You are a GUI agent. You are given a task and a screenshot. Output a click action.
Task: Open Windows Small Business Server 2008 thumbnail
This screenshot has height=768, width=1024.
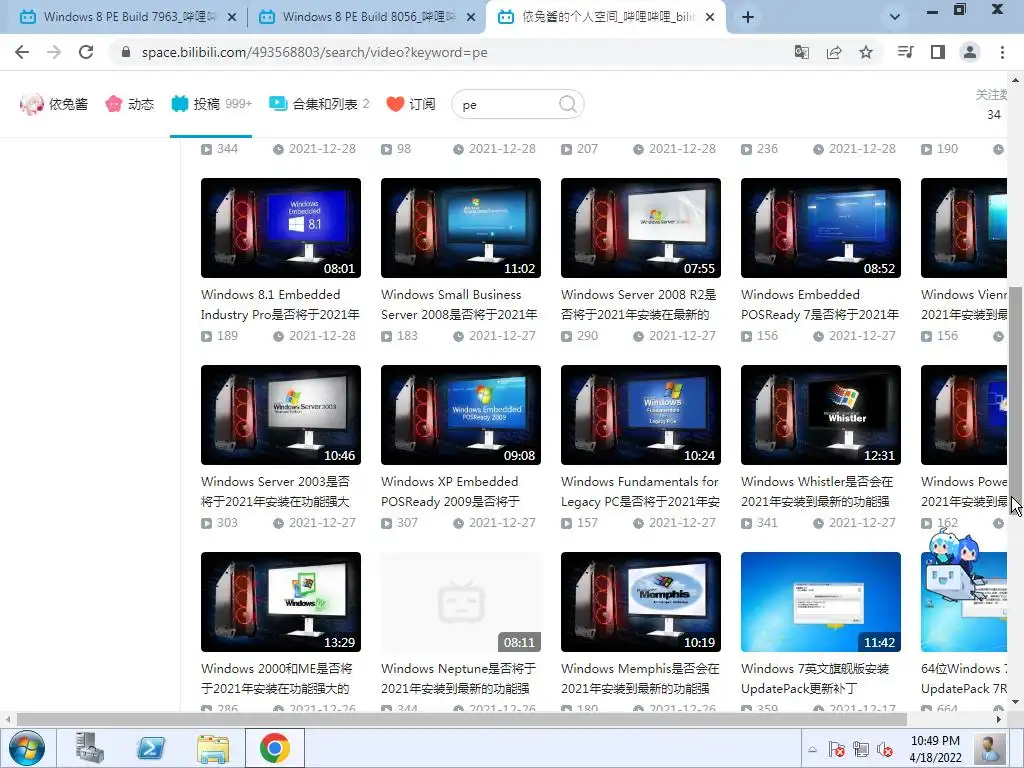tap(461, 228)
